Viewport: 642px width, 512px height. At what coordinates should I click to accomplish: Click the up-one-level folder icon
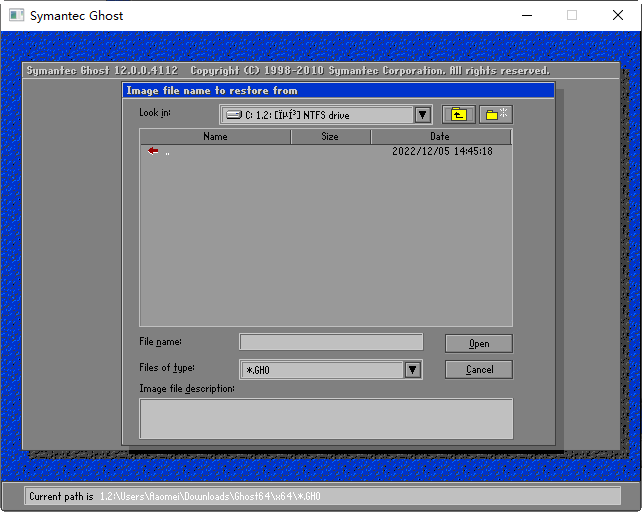pos(459,115)
